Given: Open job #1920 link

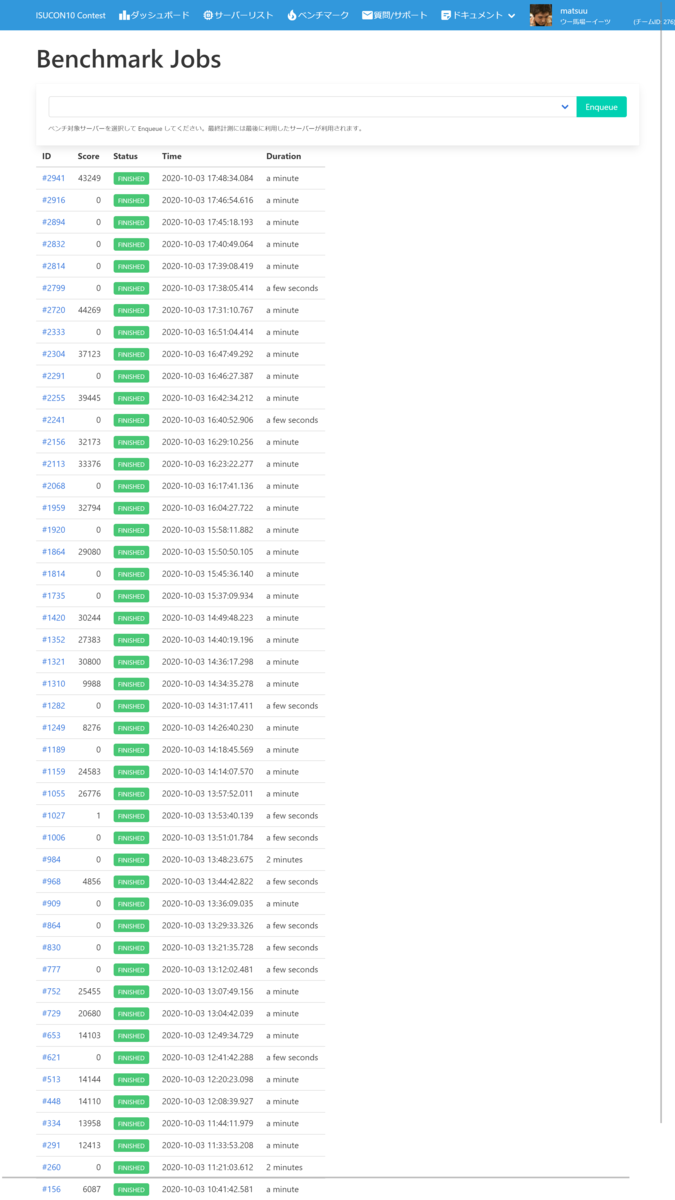Looking at the screenshot, I should click(53, 530).
